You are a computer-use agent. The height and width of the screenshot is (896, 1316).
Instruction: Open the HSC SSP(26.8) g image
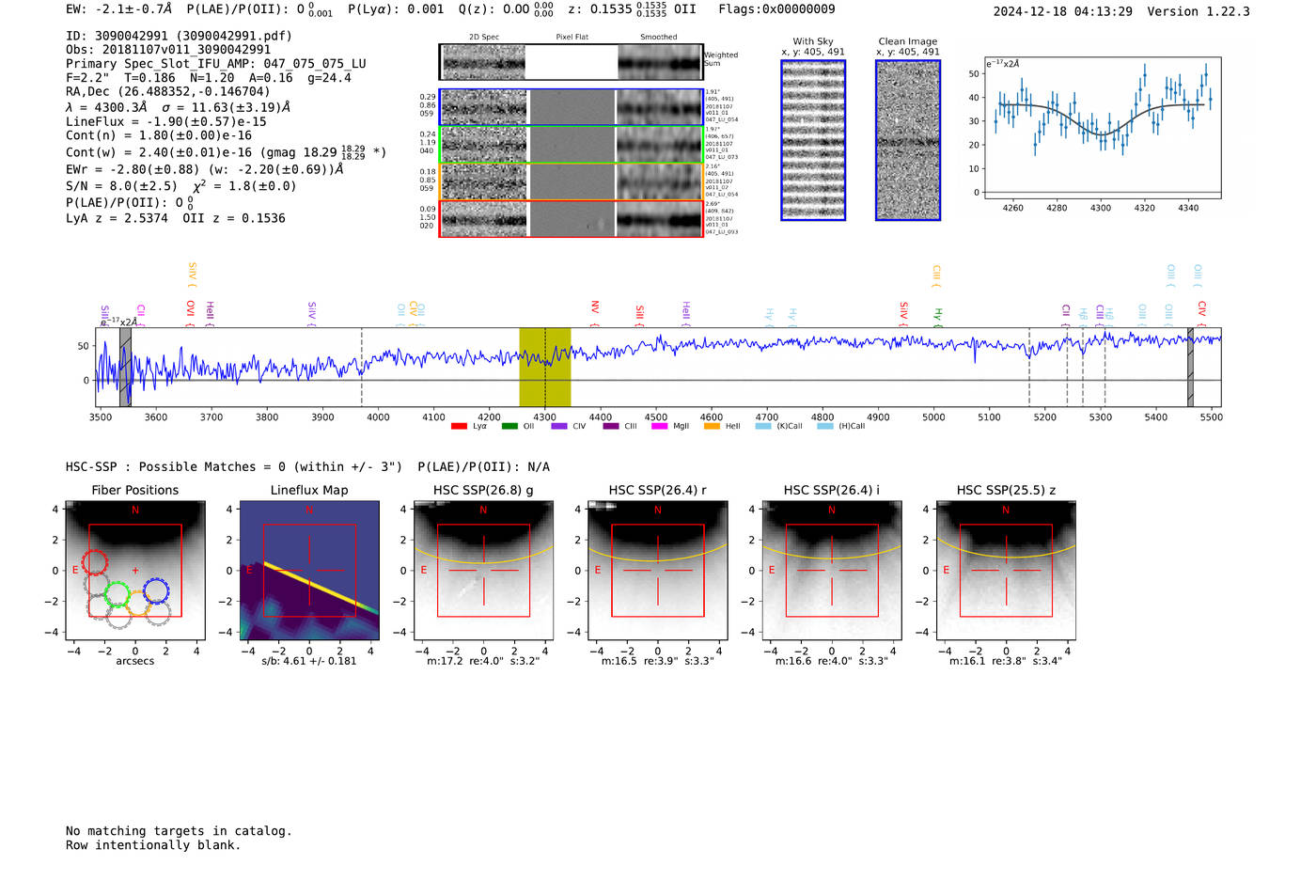pyautogui.click(x=483, y=571)
